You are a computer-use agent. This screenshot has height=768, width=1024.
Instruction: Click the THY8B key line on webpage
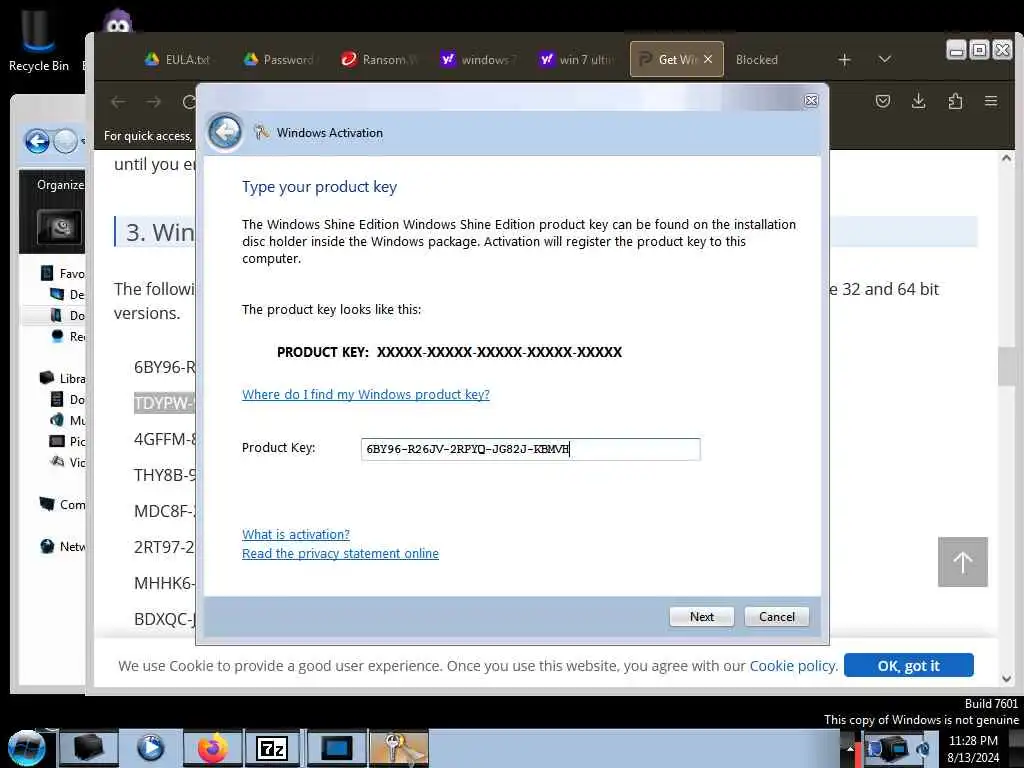pos(165,475)
